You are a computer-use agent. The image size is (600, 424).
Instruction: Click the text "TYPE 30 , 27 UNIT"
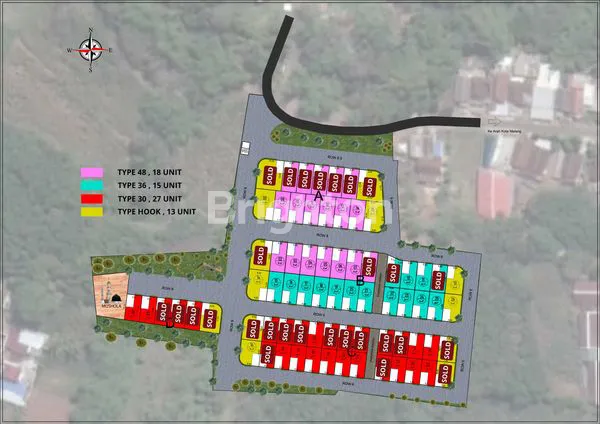tap(149, 199)
